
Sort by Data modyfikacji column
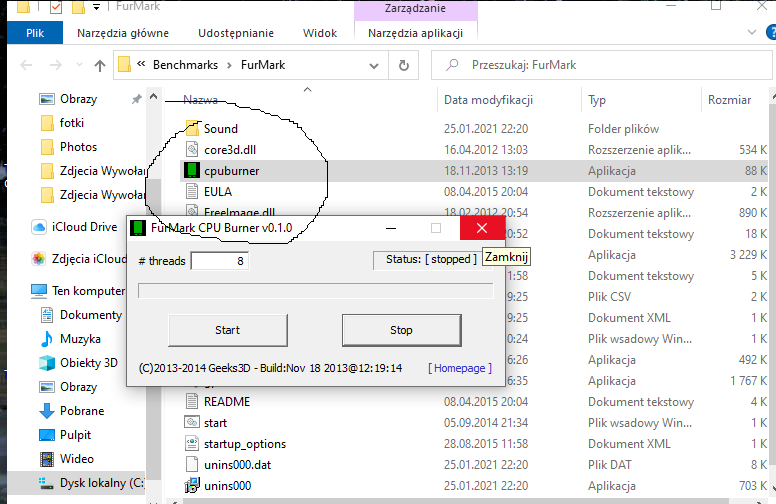[x=488, y=100]
